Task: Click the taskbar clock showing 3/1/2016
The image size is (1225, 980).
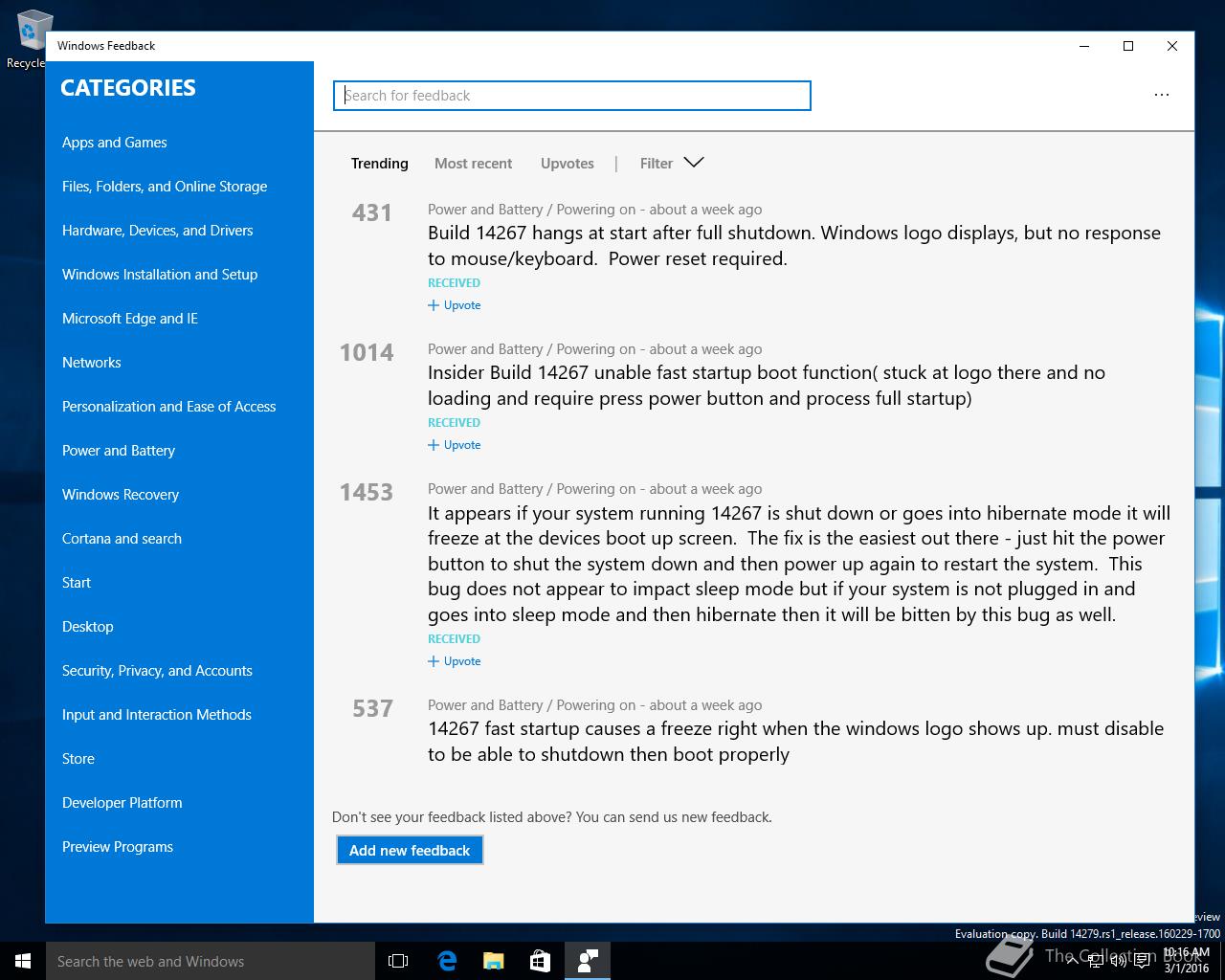Action: tap(1186, 961)
